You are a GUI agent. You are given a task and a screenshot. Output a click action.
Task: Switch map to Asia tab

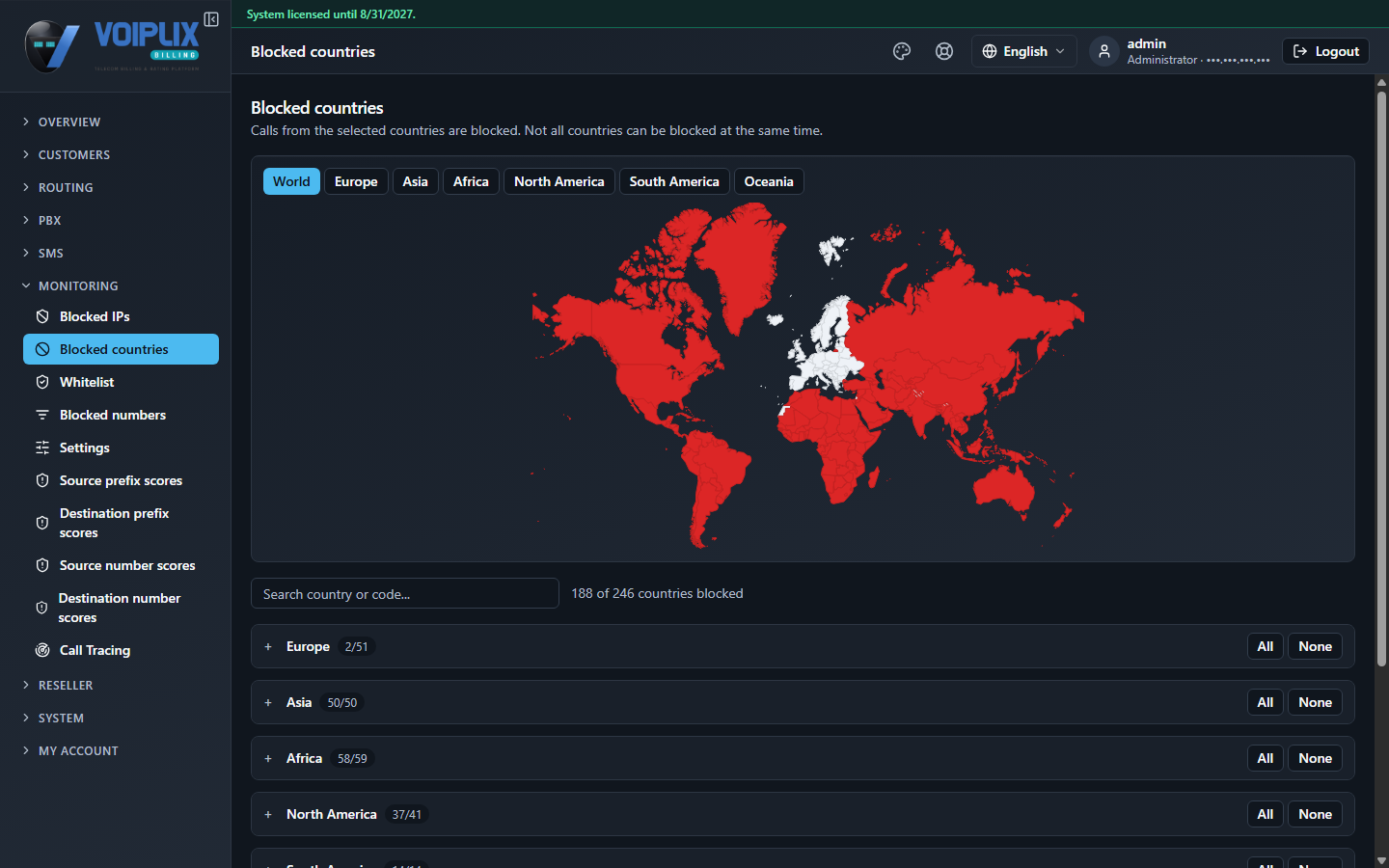(x=415, y=181)
